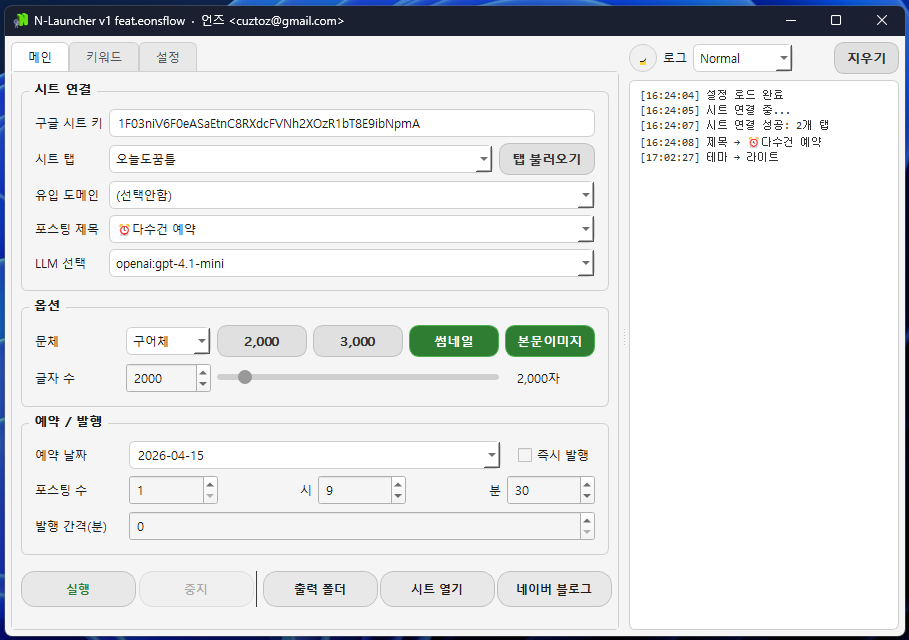The image size is (909, 640).
Task: Click the 글자 수 slider handle
Action: [245, 377]
